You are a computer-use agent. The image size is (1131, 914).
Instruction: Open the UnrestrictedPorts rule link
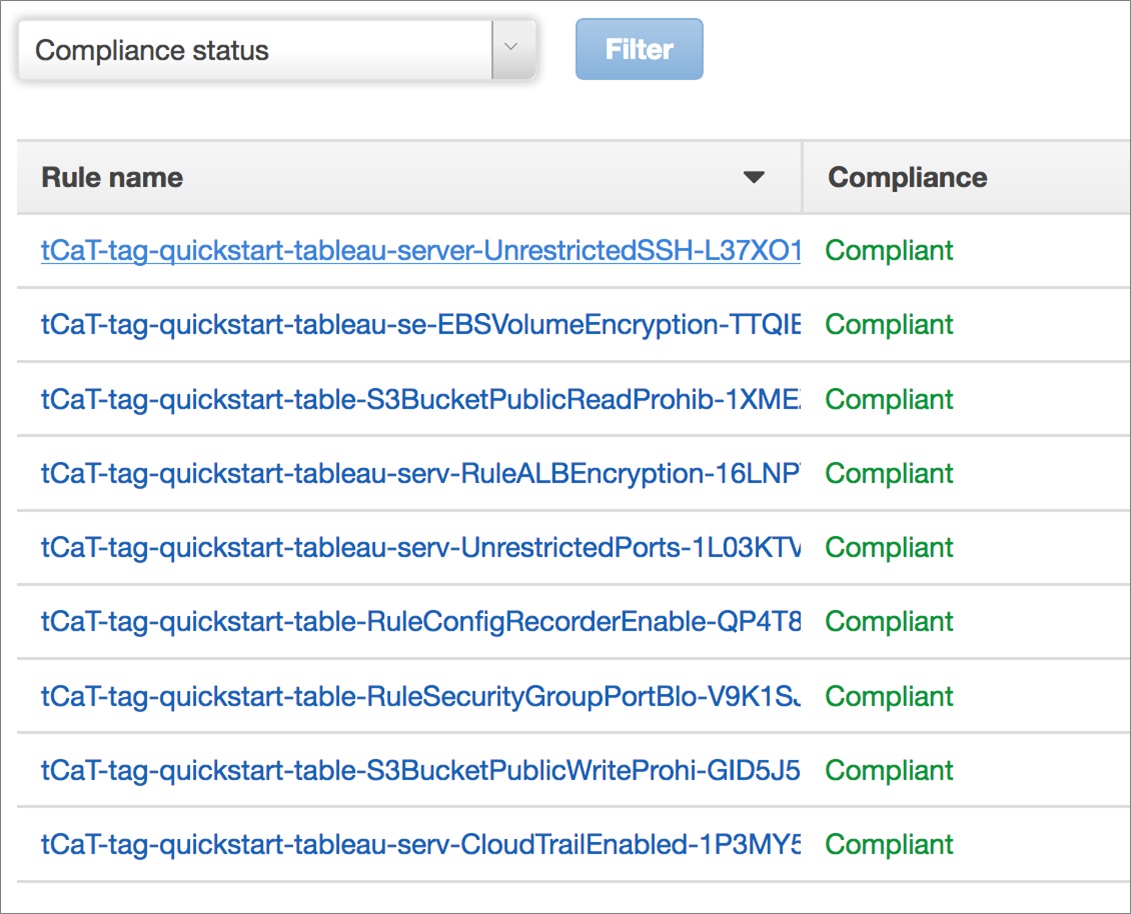click(x=421, y=548)
